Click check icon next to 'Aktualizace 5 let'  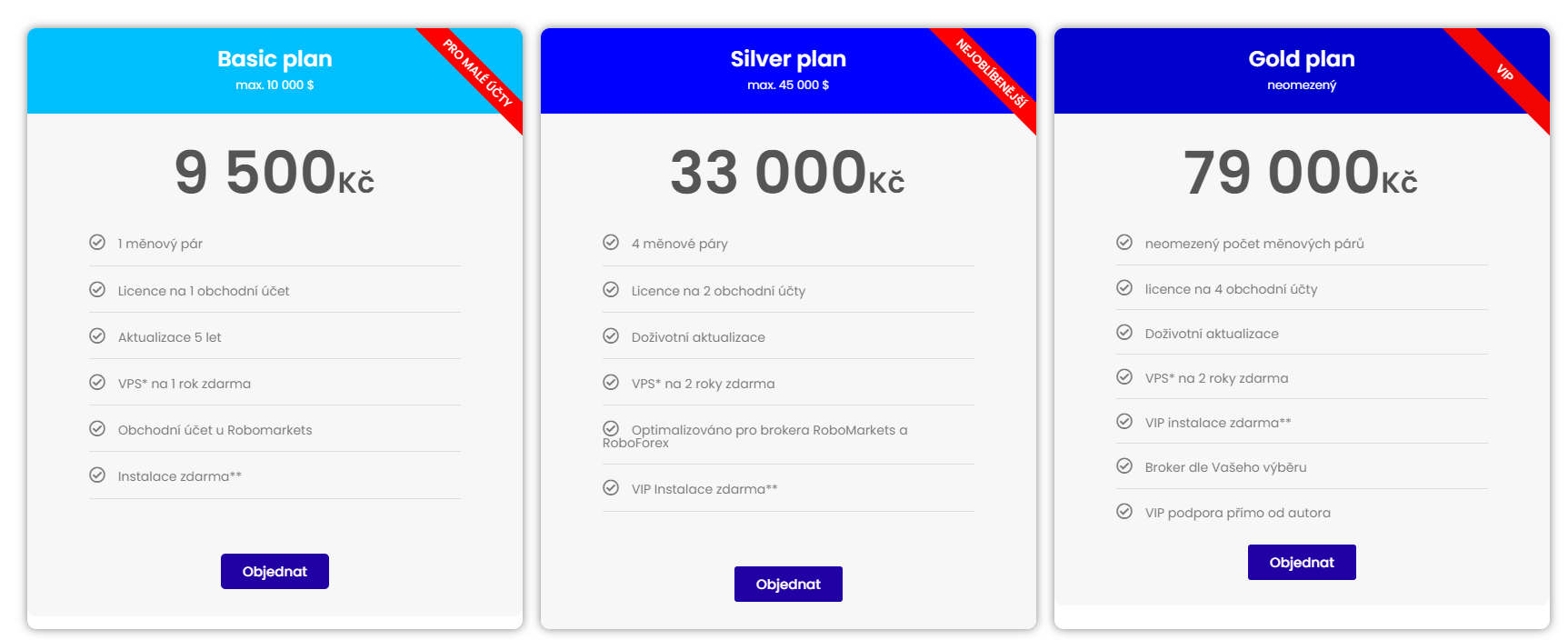(97, 335)
